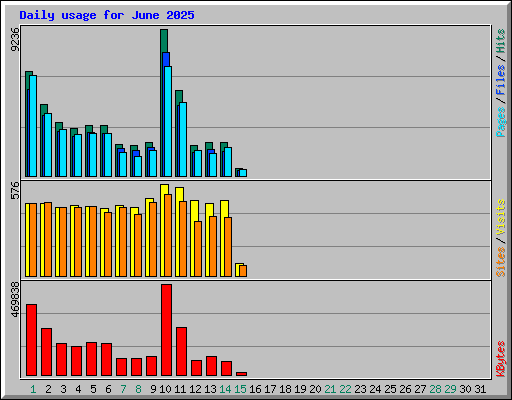The image size is (512, 400).
Task: Click day 4 on the x-axis
Action: 78,389
